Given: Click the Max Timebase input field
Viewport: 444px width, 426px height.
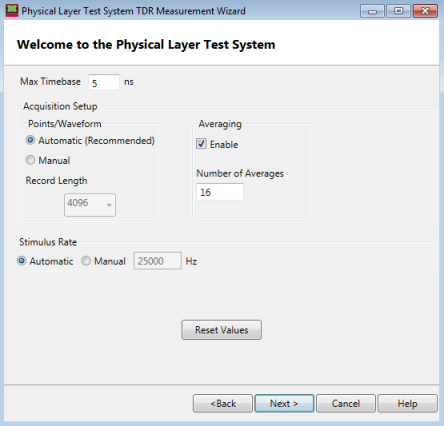Looking at the screenshot, I should tap(104, 82).
